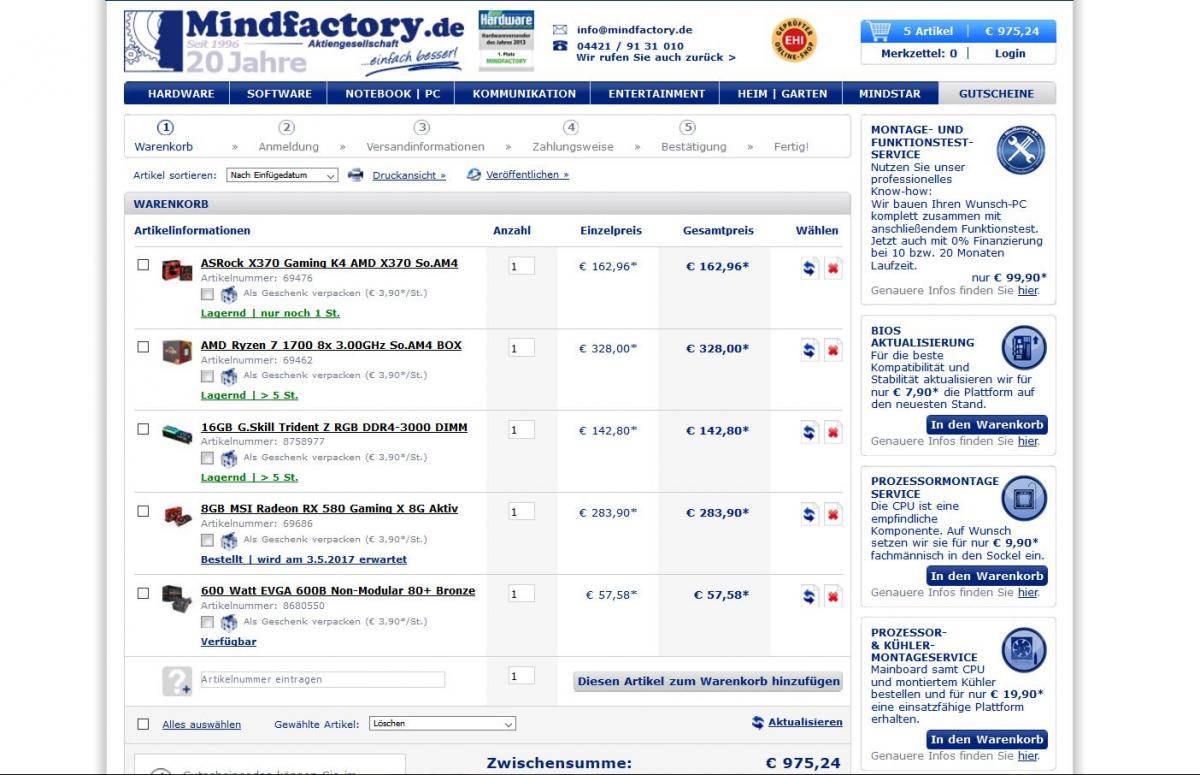Screen dimensions: 1200x775
Task: Click the Aktualisieren refresh icon
Action: 758,722
